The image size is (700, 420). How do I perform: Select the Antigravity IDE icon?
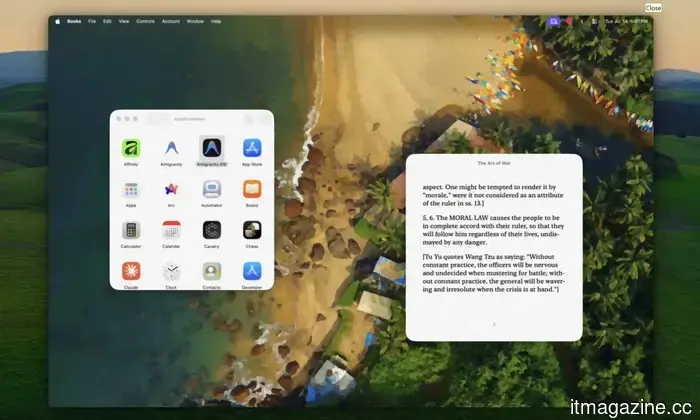point(212,148)
